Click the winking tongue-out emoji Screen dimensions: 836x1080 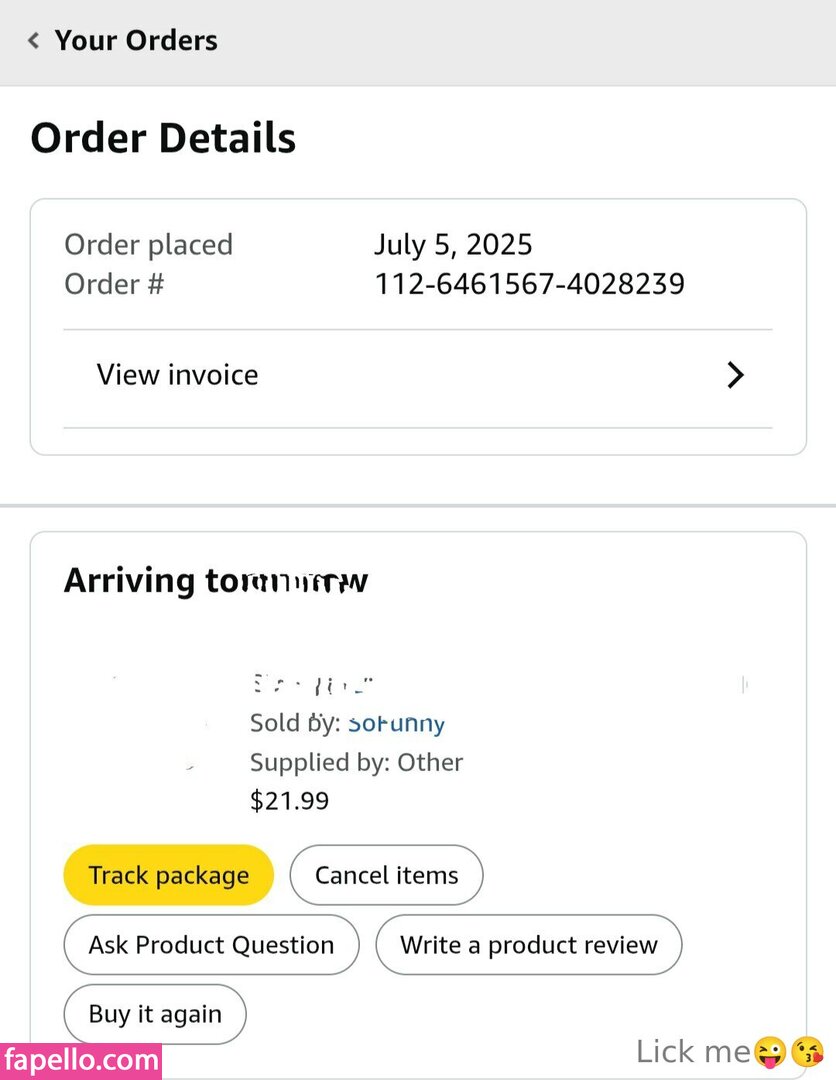click(x=770, y=1051)
